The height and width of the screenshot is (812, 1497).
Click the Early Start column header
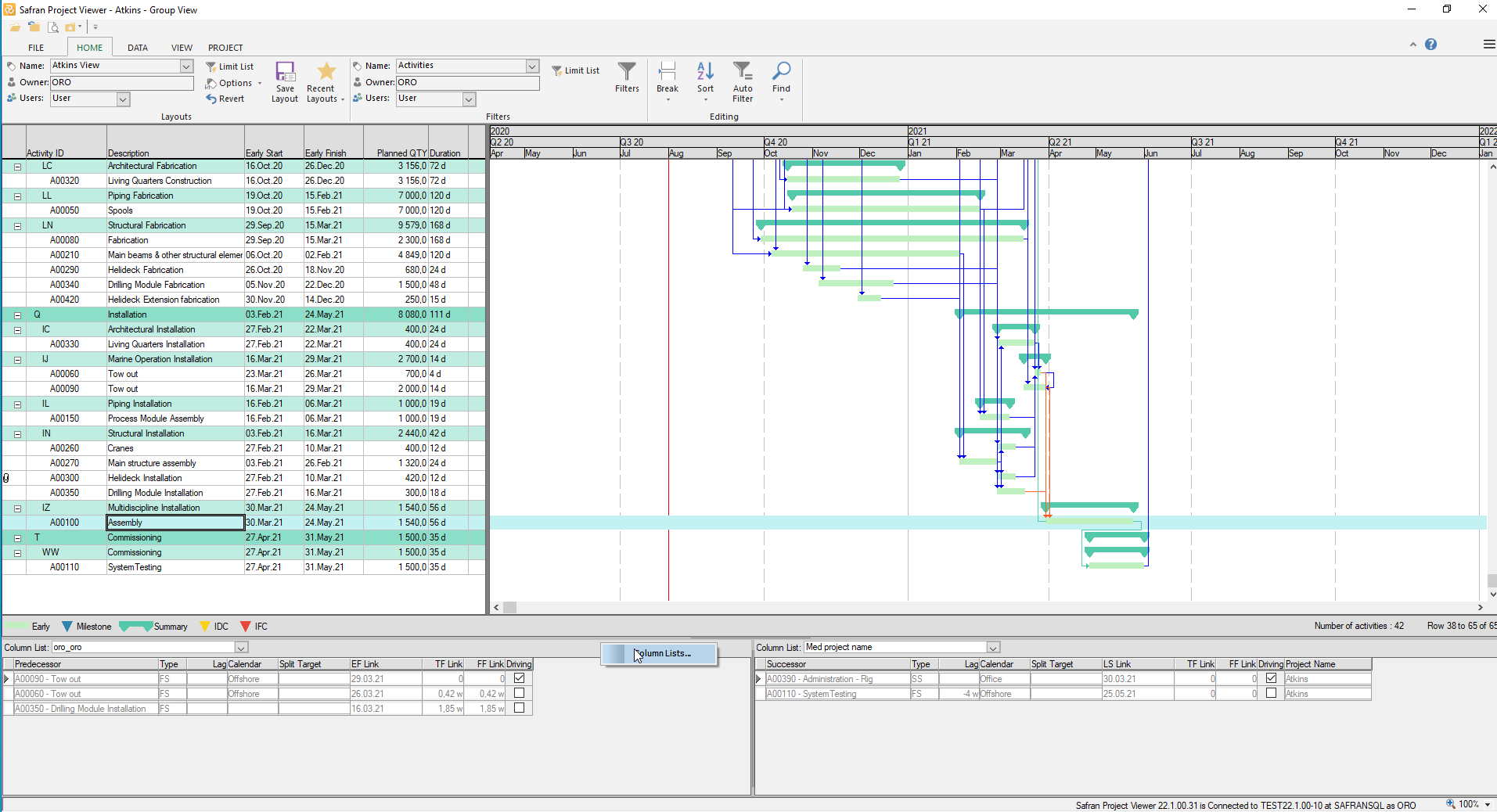[274, 142]
